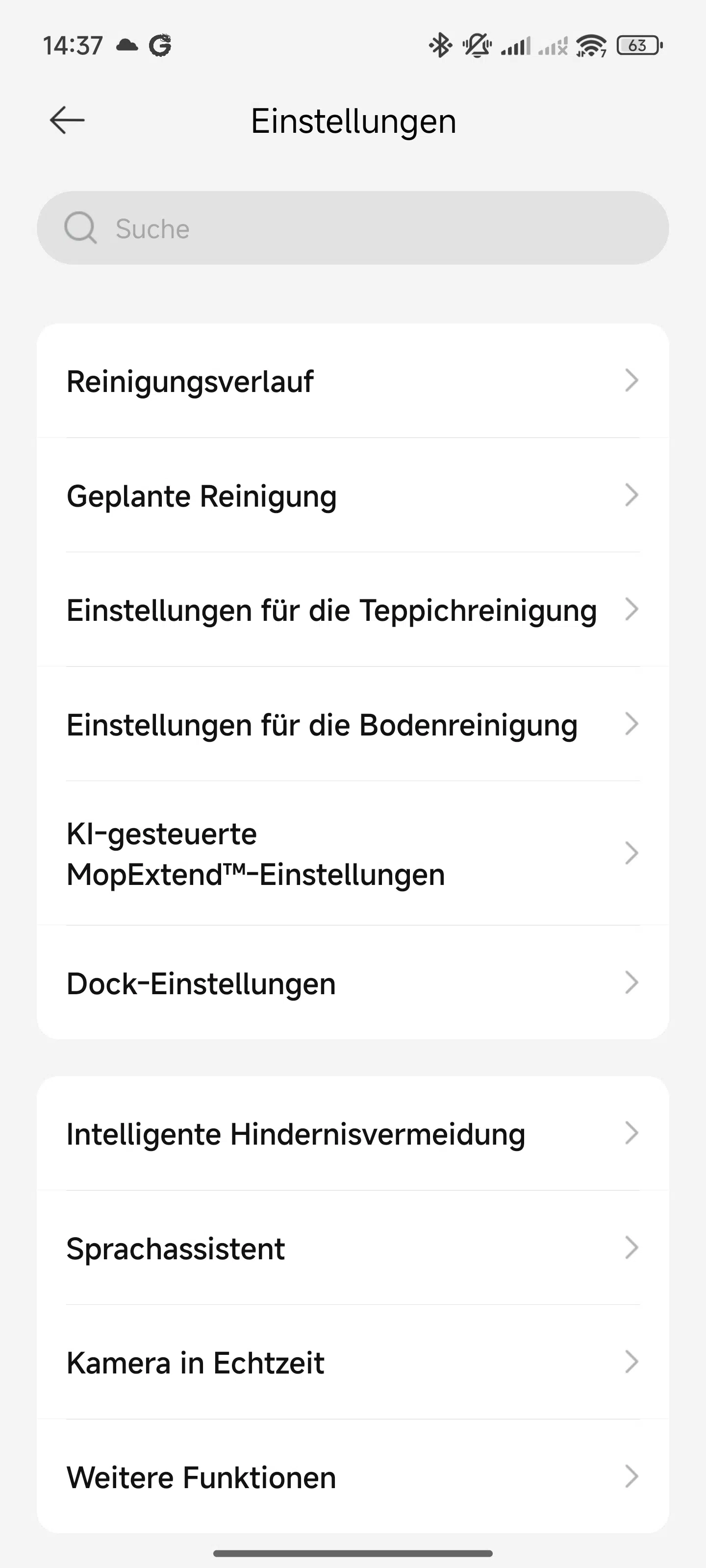Type in the Suche search field

pyautogui.click(x=365, y=228)
